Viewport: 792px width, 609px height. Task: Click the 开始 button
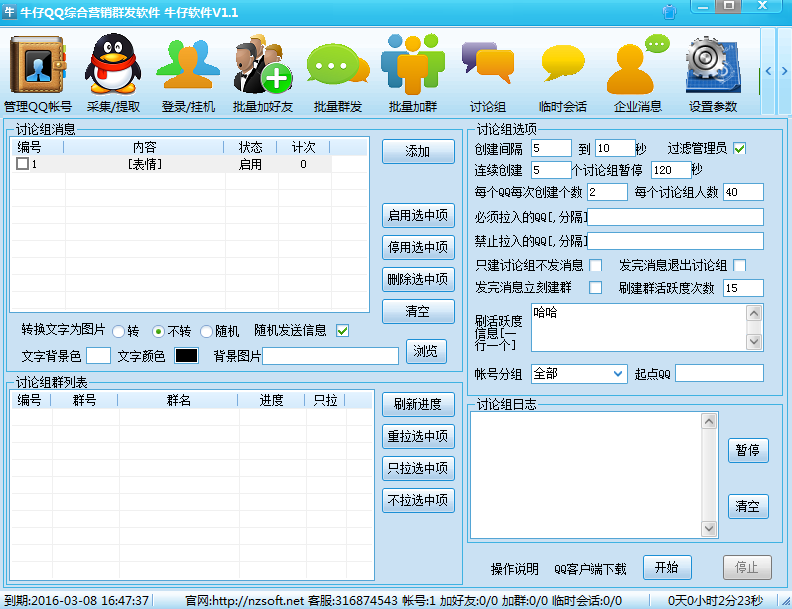click(x=667, y=568)
